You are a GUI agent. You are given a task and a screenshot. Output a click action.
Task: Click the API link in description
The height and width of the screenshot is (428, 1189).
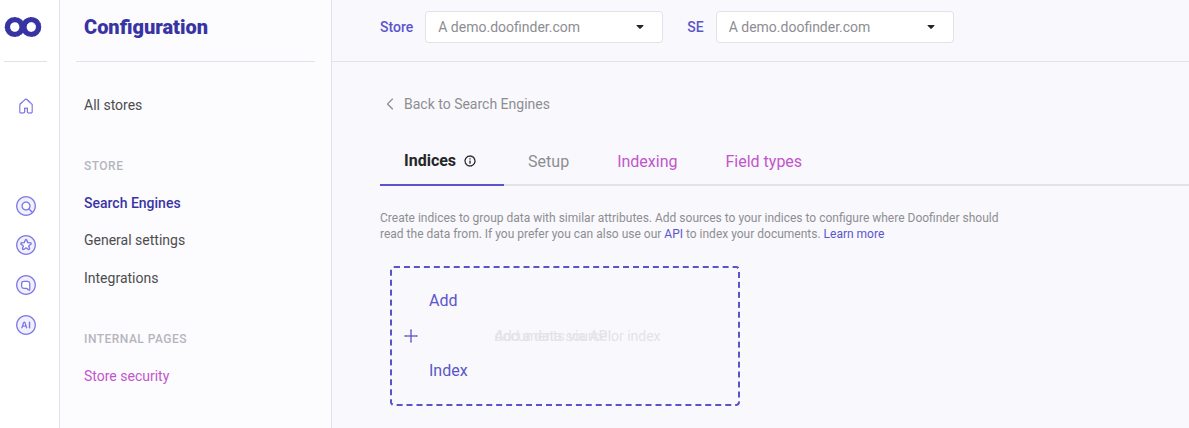pyautogui.click(x=672, y=234)
